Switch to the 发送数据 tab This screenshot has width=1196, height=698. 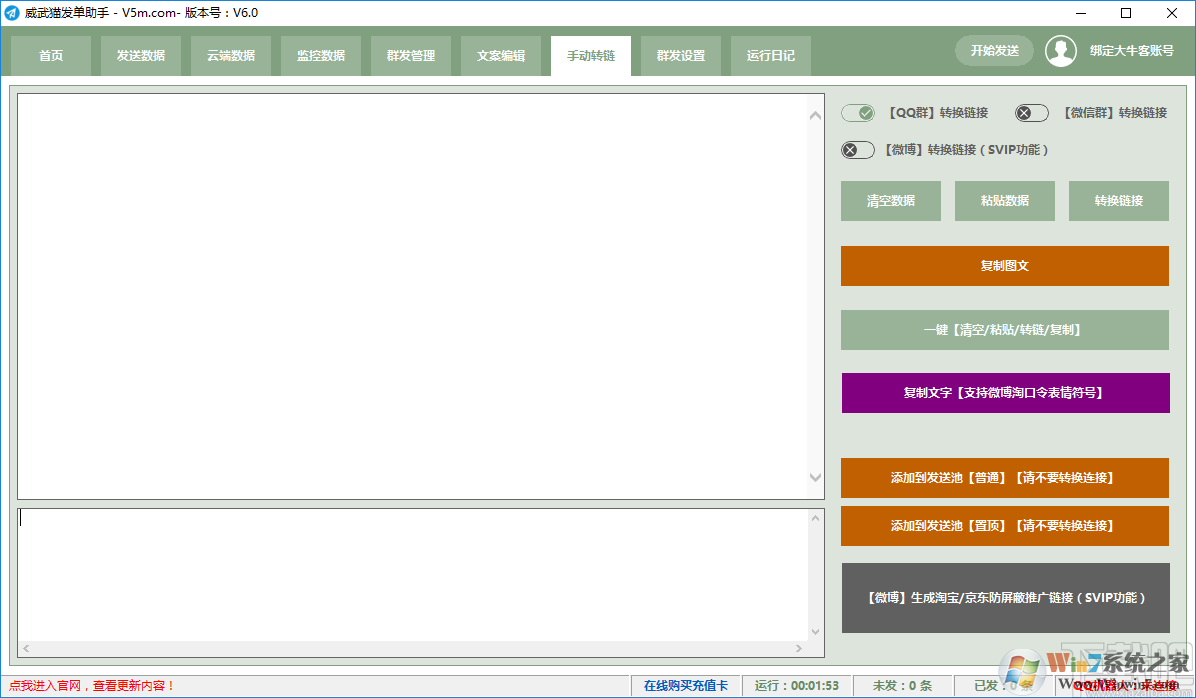pyautogui.click(x=141, y=56)
